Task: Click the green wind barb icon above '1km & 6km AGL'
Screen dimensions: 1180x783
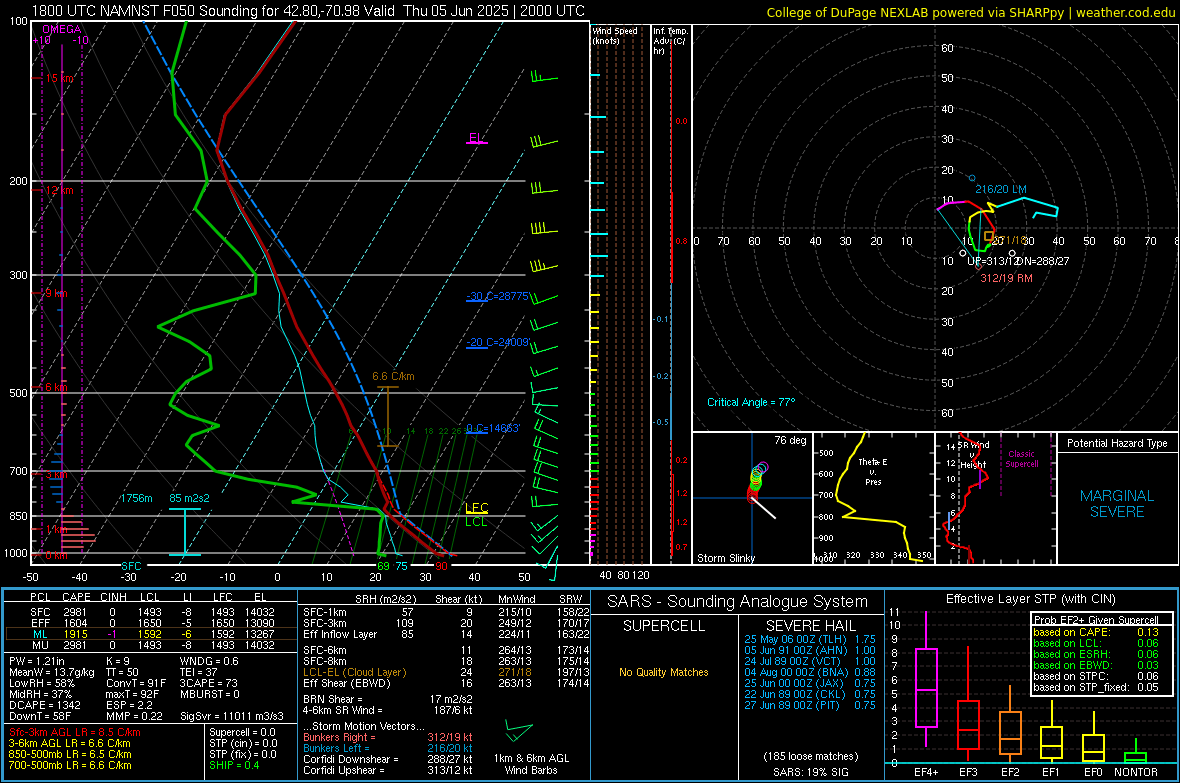Action: coord(520,730)
